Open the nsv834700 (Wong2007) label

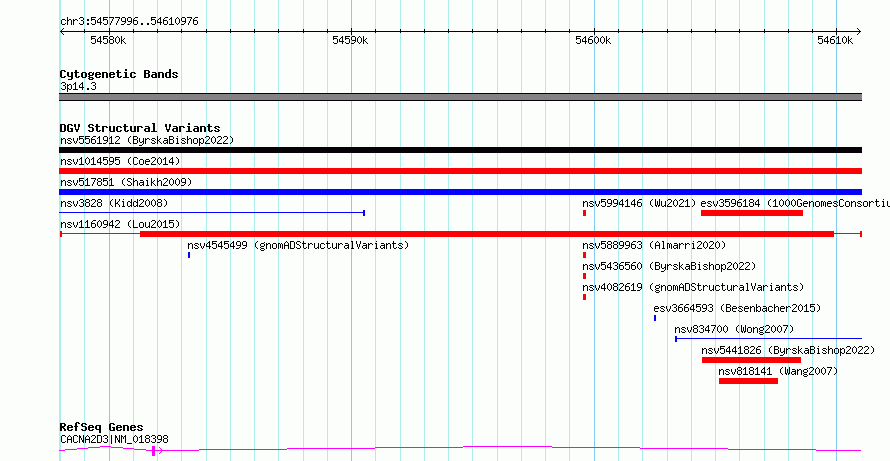point(734,329)
